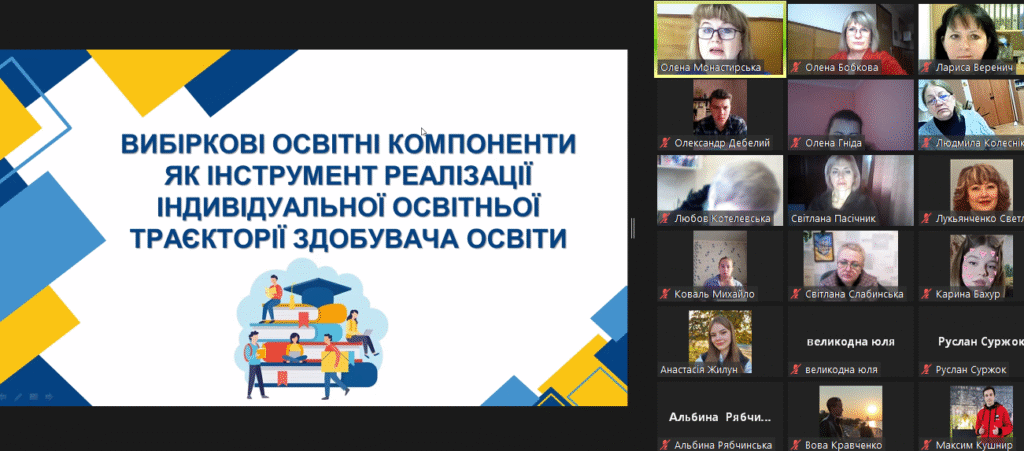Click muted mic icon beside Руслан Суржок label

(927, 370)
